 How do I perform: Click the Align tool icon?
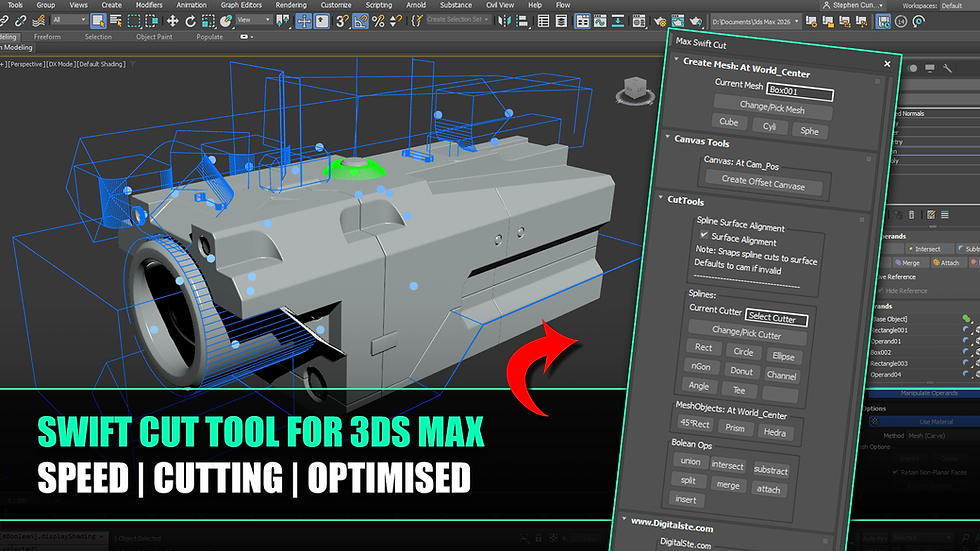[x=522, y=21]
